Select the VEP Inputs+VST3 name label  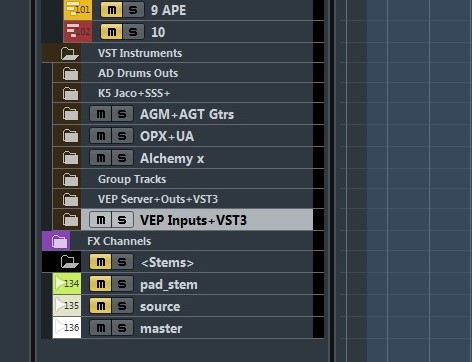(193, 220)
